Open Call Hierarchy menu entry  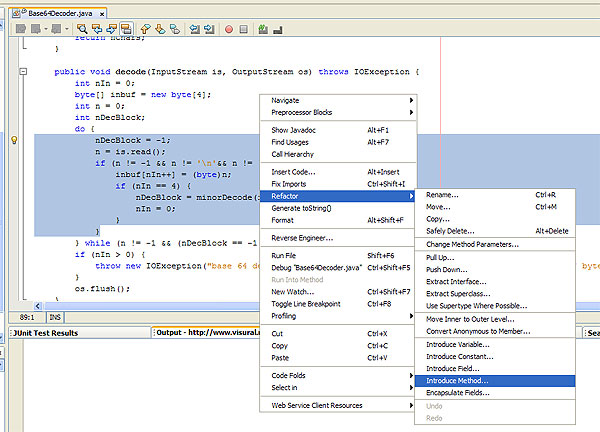(x=338, y=154)
